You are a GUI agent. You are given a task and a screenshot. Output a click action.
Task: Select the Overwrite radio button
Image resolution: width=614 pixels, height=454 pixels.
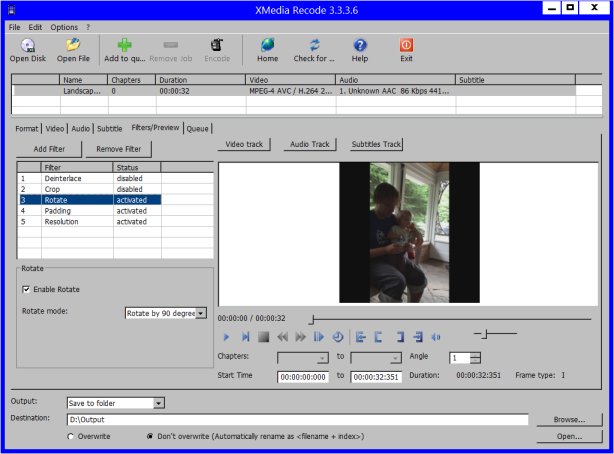point(71,437)
